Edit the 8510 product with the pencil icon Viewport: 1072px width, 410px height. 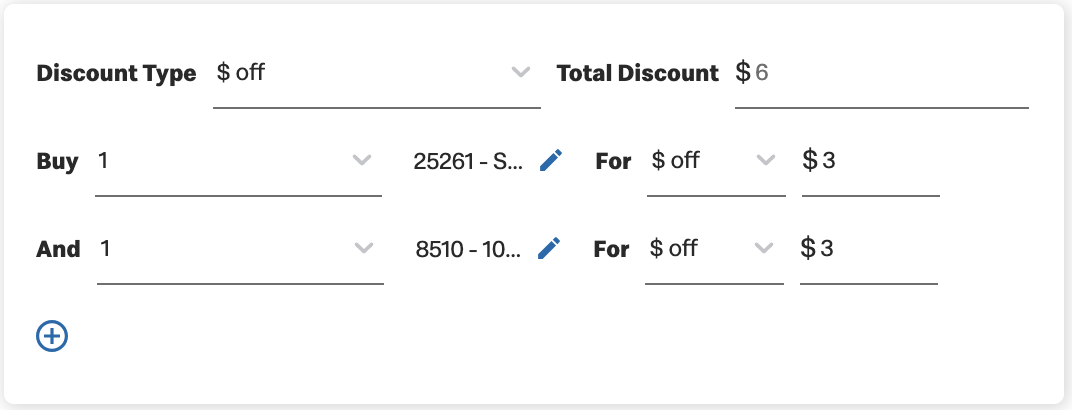pyautogui.click(x=549, y=248)
